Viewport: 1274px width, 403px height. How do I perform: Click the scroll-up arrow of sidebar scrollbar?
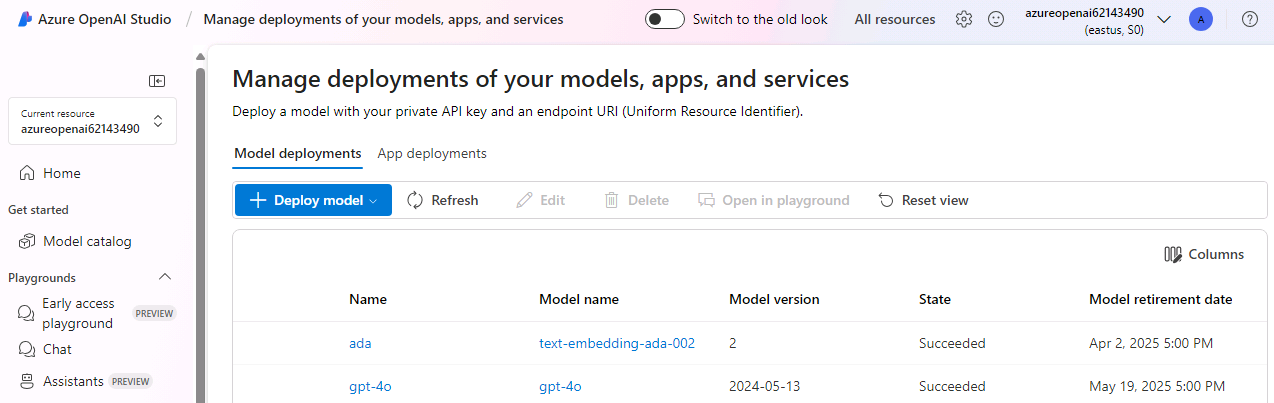(x=201, y=56)
